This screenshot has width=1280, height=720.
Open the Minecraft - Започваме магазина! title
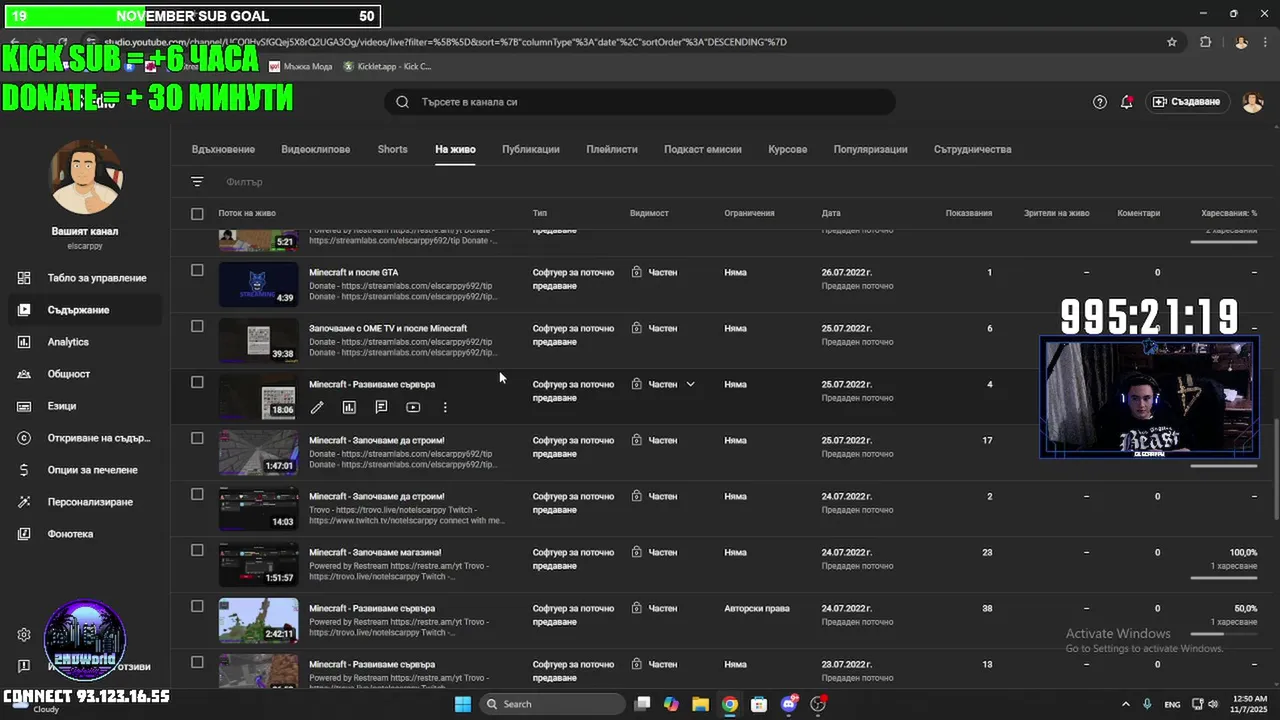(x=375, y=552)
